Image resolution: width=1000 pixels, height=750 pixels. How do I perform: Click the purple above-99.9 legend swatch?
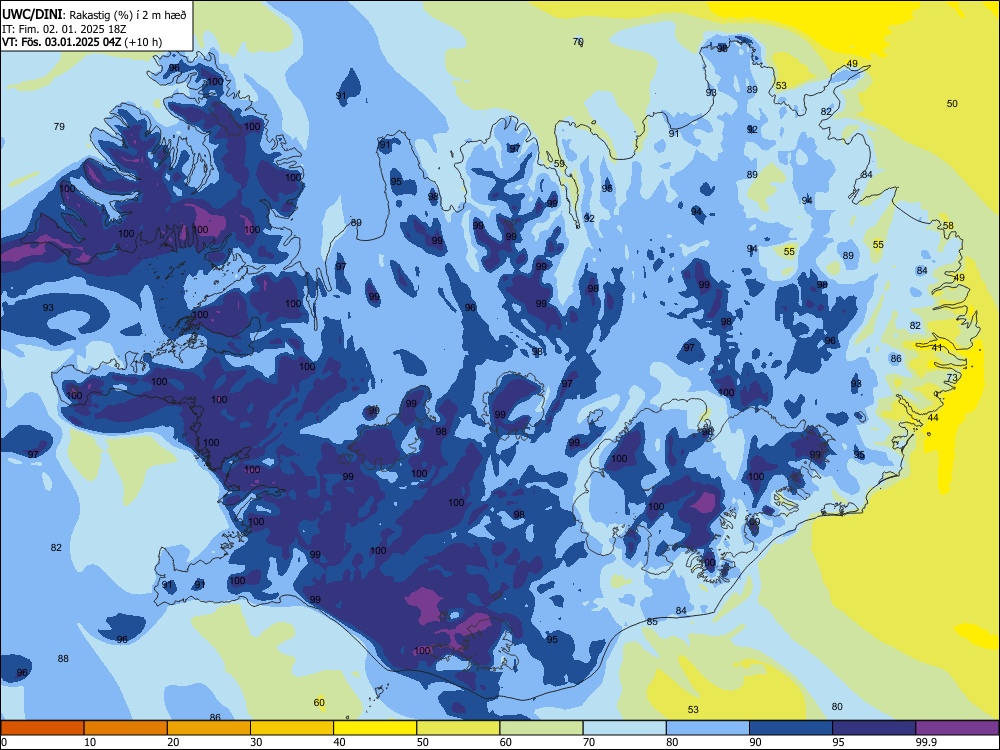(957, 728)
